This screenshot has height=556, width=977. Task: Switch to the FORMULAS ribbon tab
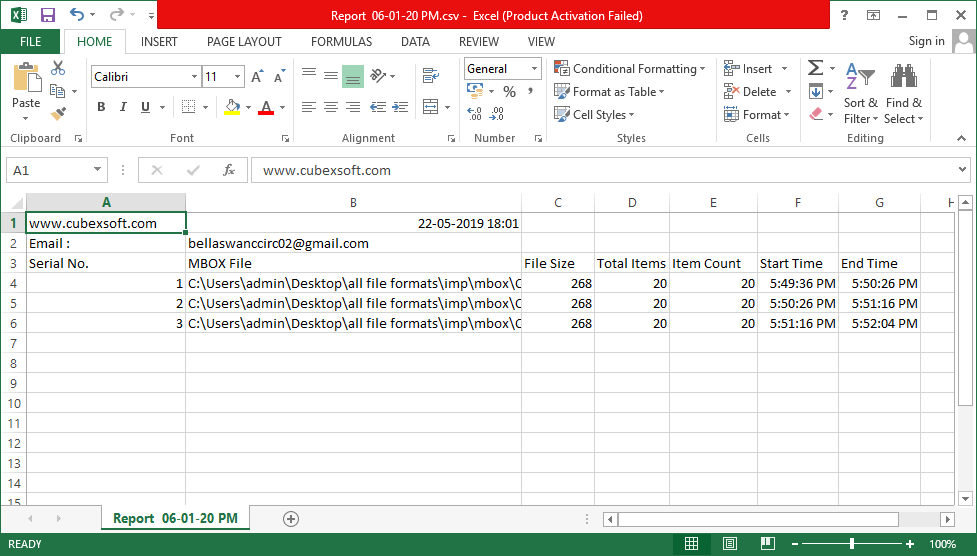click(x=341, y=42)
